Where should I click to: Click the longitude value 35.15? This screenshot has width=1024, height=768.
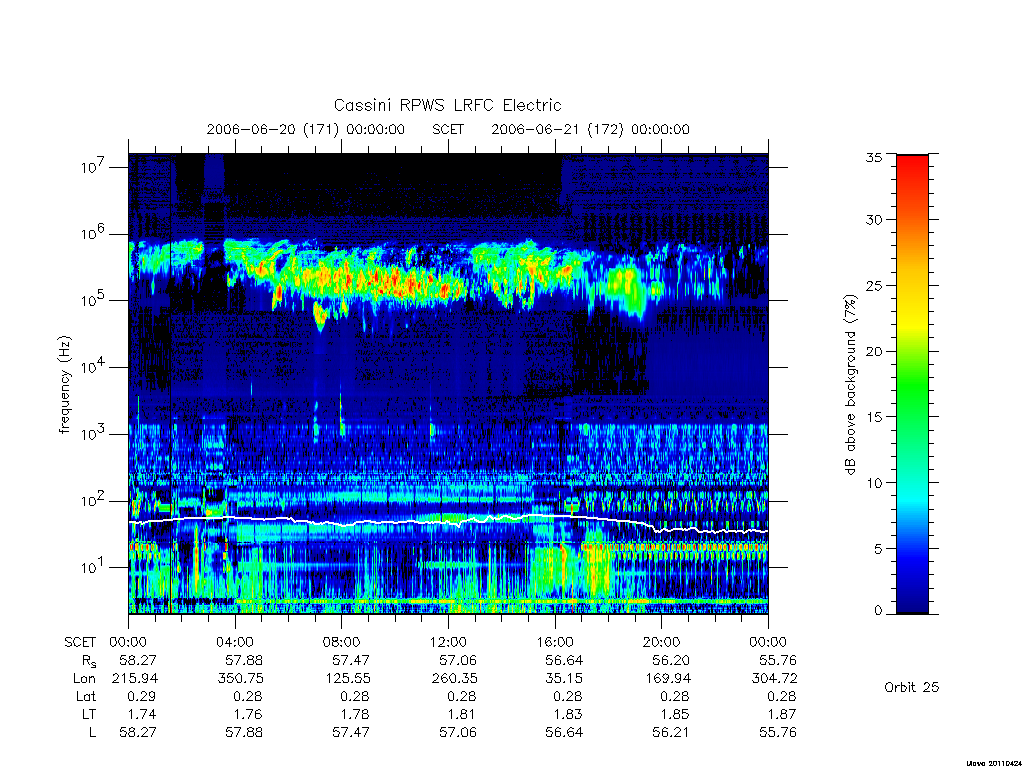564,679
